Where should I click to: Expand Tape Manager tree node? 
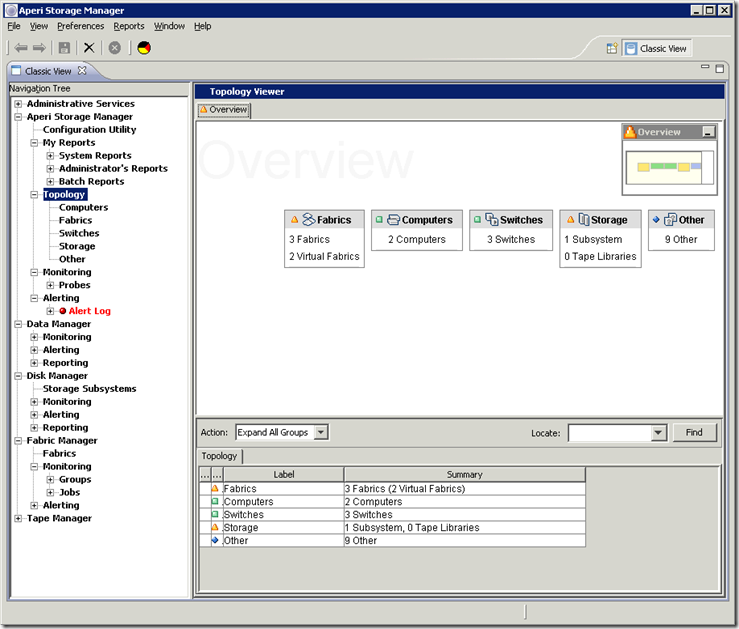coord(18,518)
